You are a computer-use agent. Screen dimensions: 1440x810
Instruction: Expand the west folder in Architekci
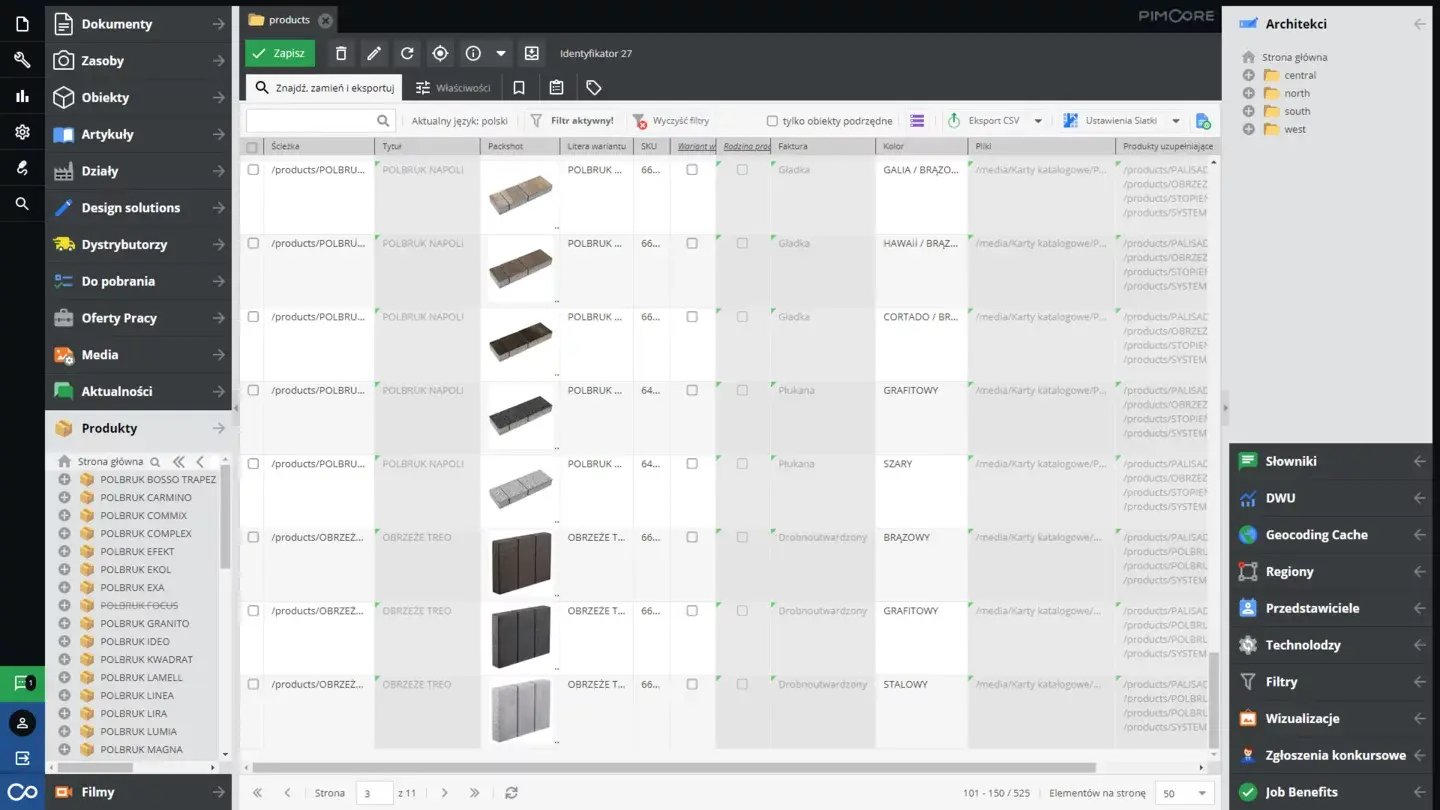[1248, 129]
